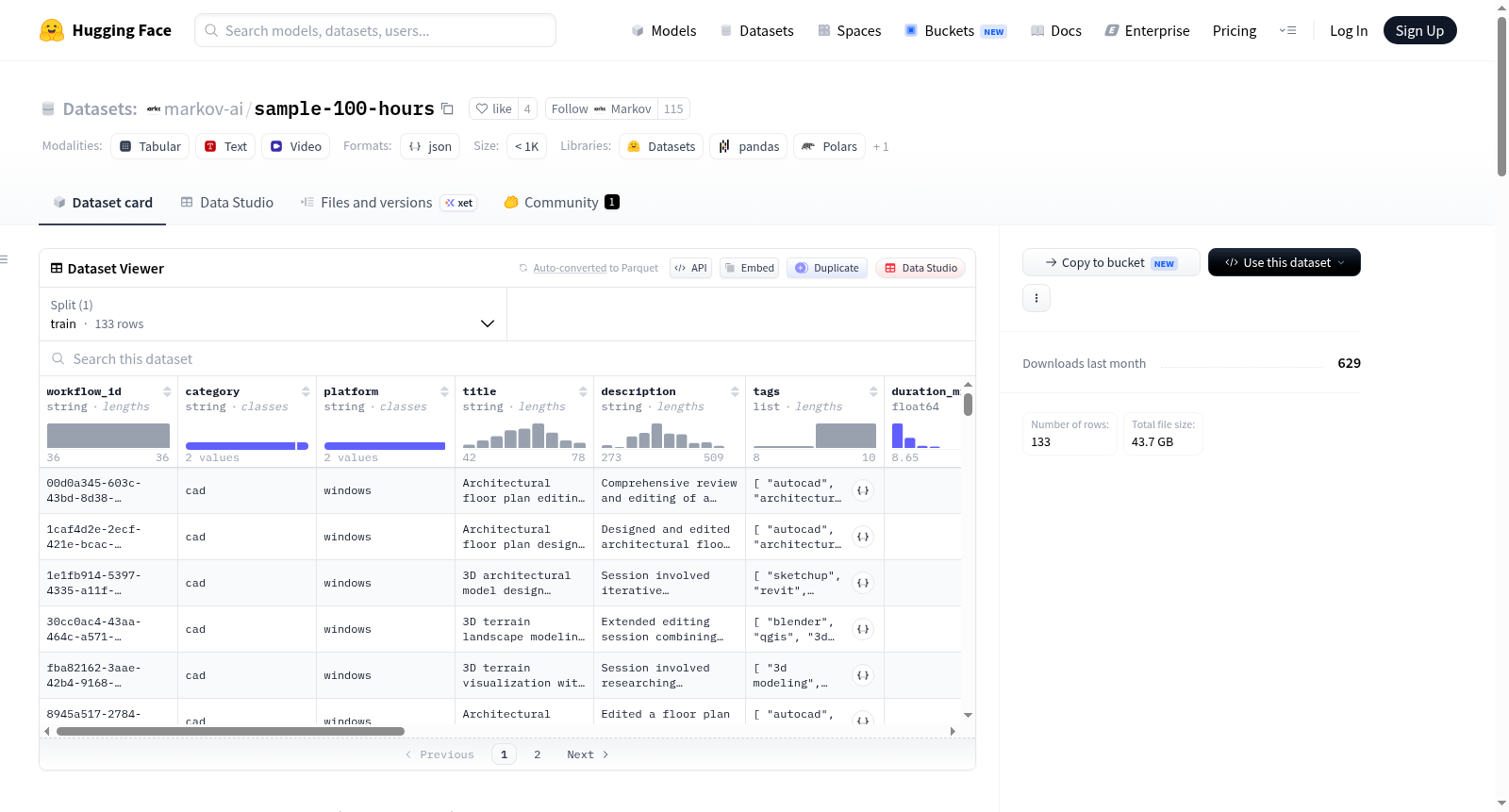Focus the Search this dataset field
Viewport: 1509px width, 812px height.
click(507, 358)
